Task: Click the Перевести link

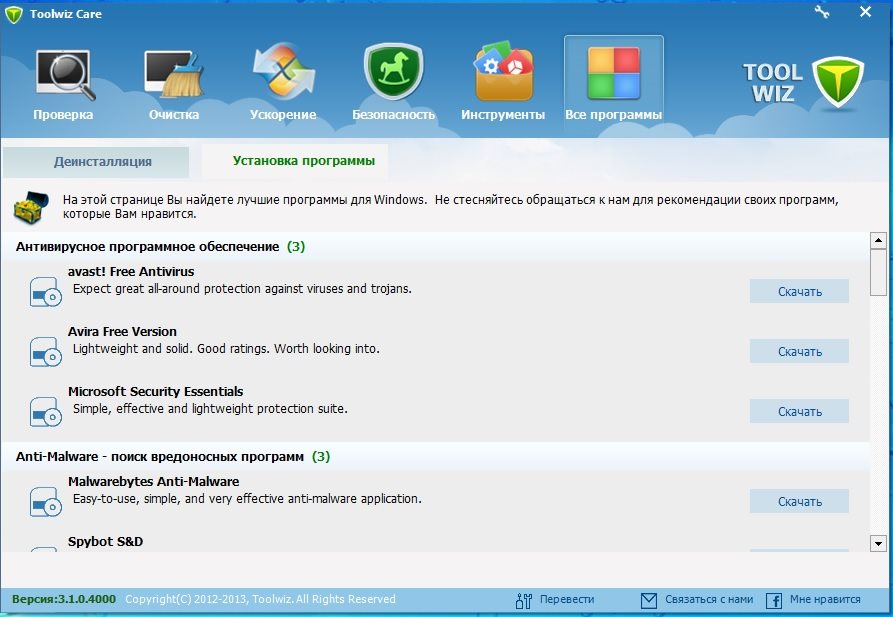Action: tap(567, 599)
